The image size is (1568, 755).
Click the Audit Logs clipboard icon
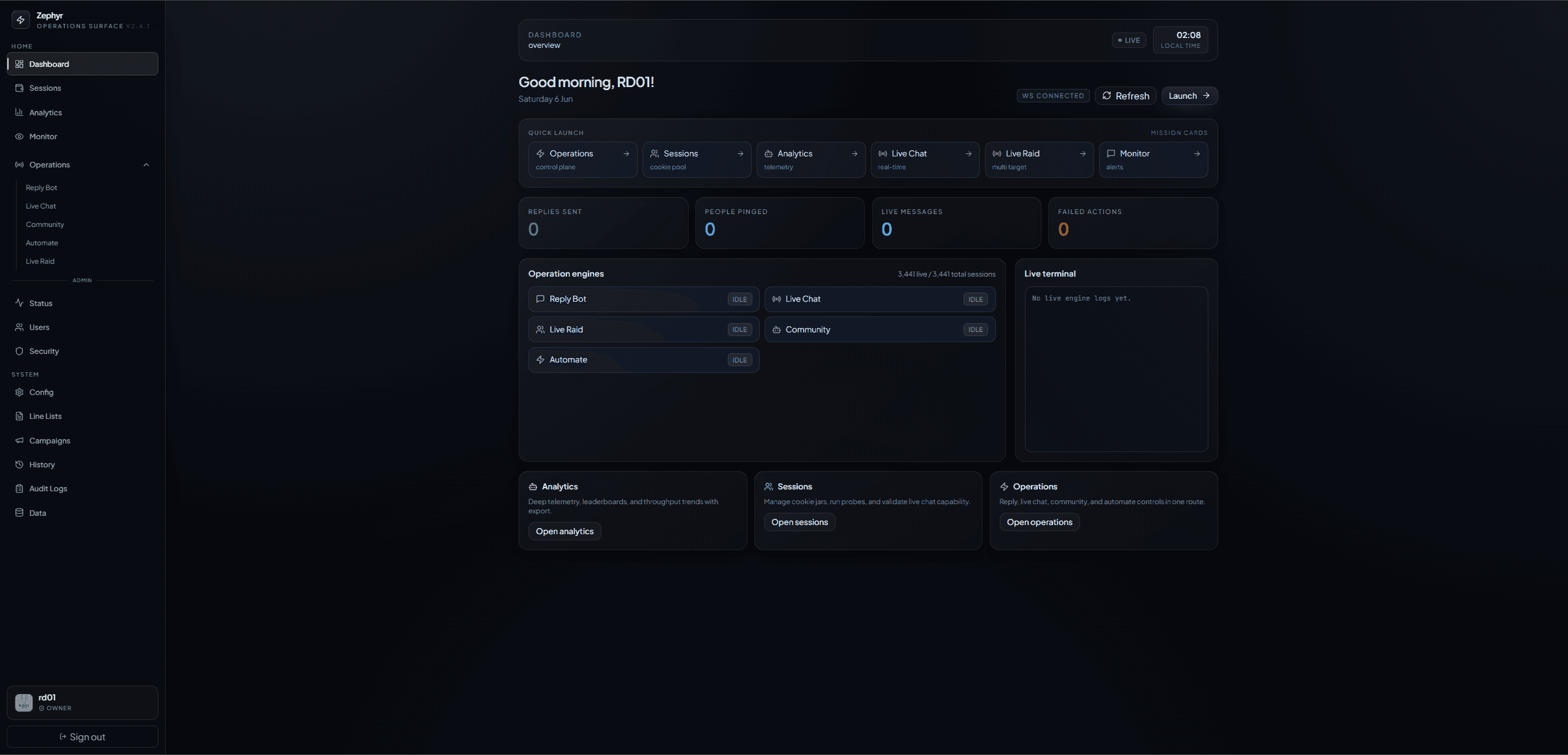pos(19,488)
